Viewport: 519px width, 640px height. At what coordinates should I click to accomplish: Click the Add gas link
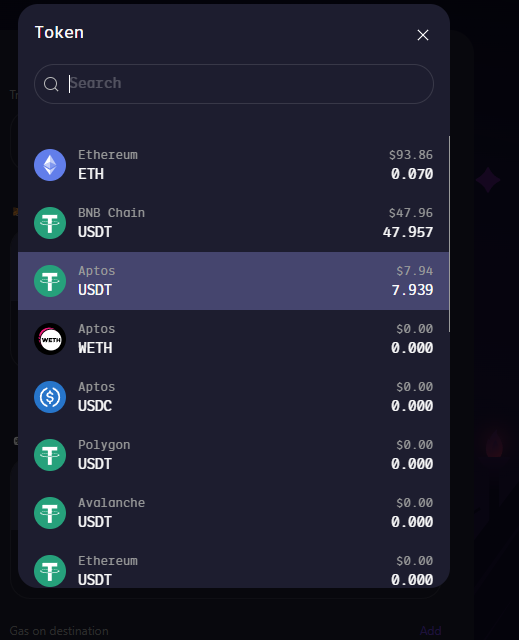click(430, 631)
